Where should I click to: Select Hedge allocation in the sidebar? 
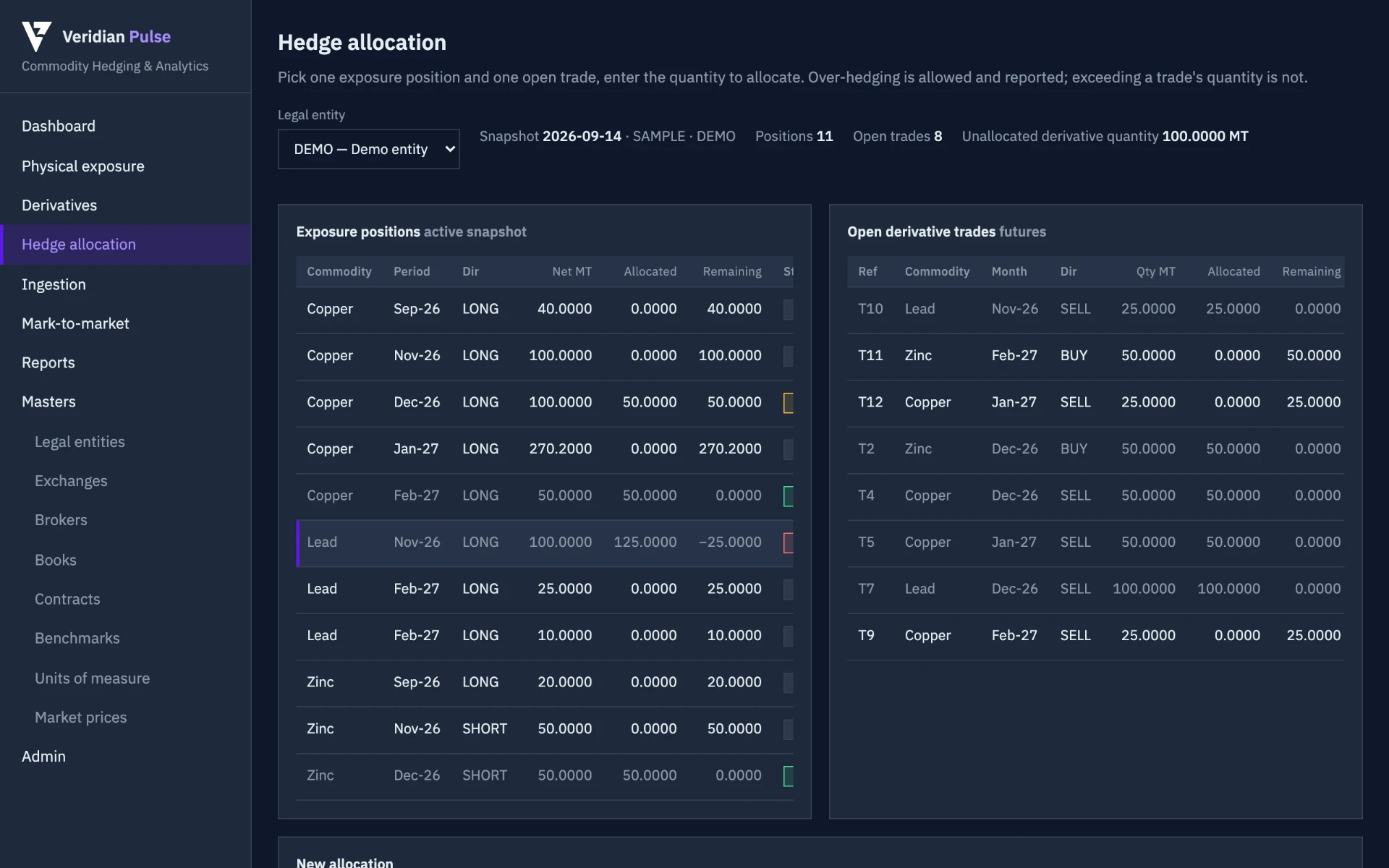click(125, 244)
